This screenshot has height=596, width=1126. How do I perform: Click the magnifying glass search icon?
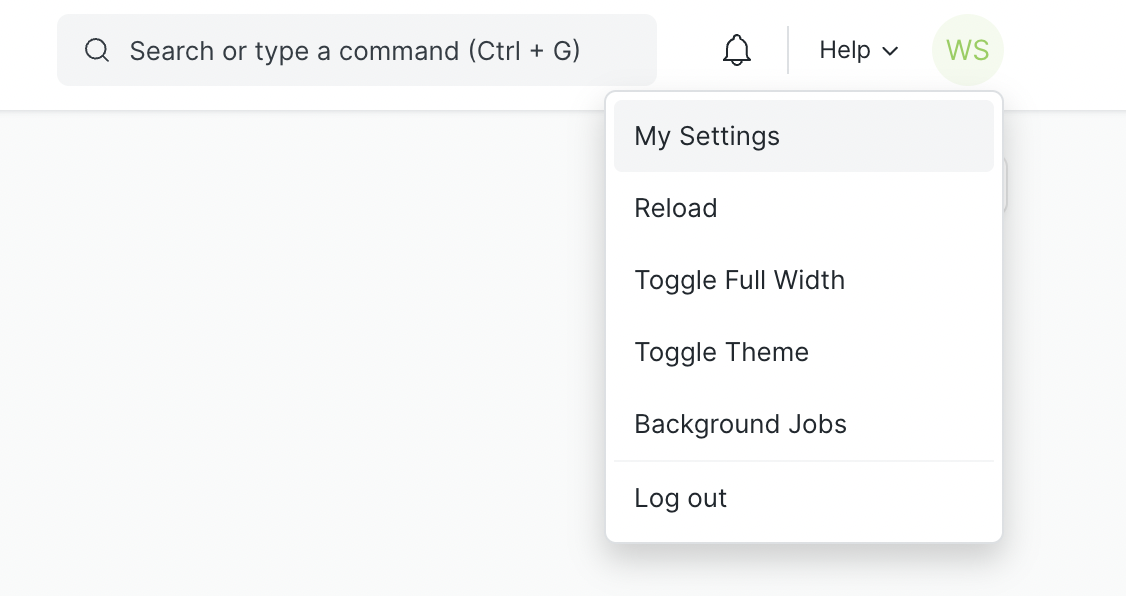97,50
